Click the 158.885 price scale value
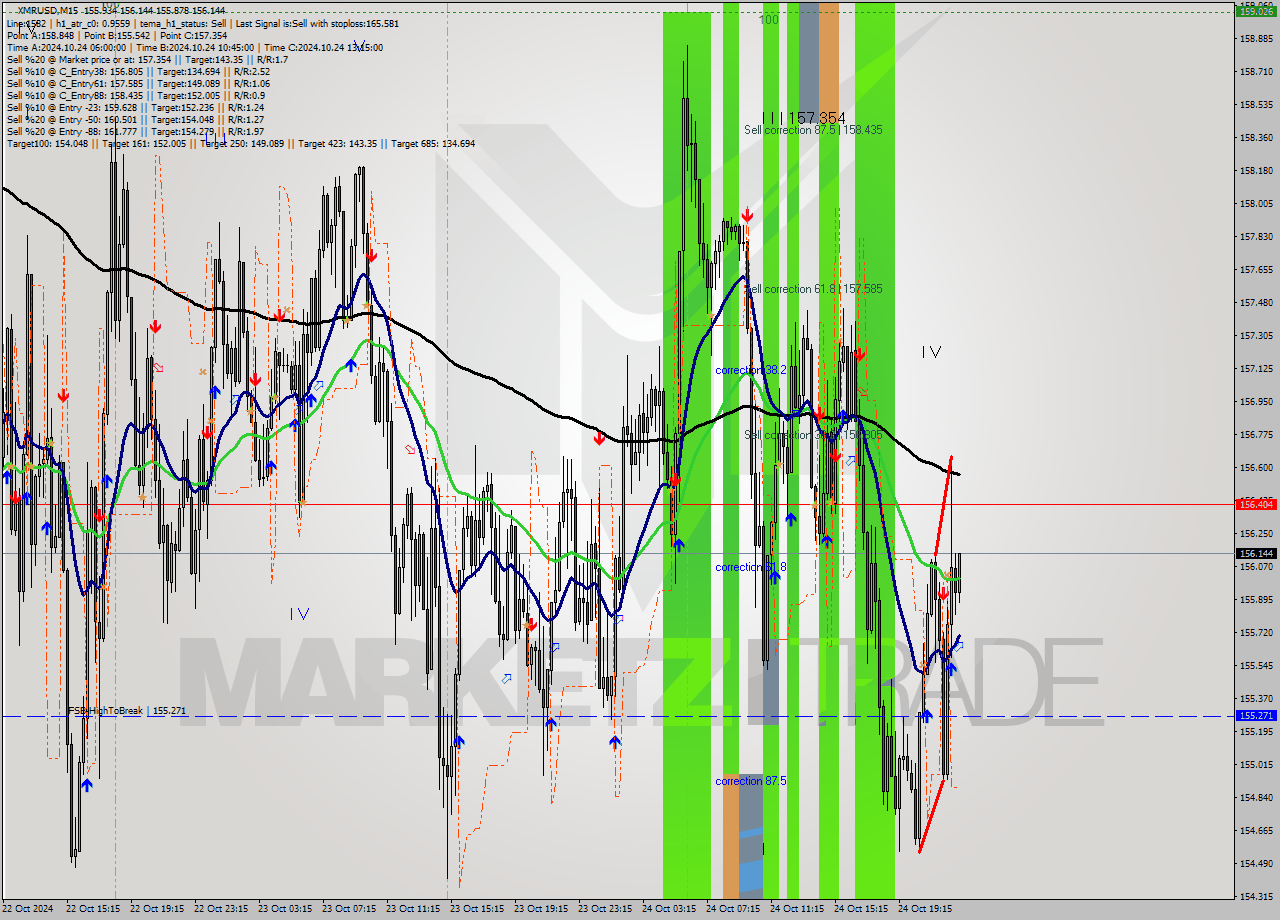Screen dimensions: 1280x920 (x=1256, y=39)
